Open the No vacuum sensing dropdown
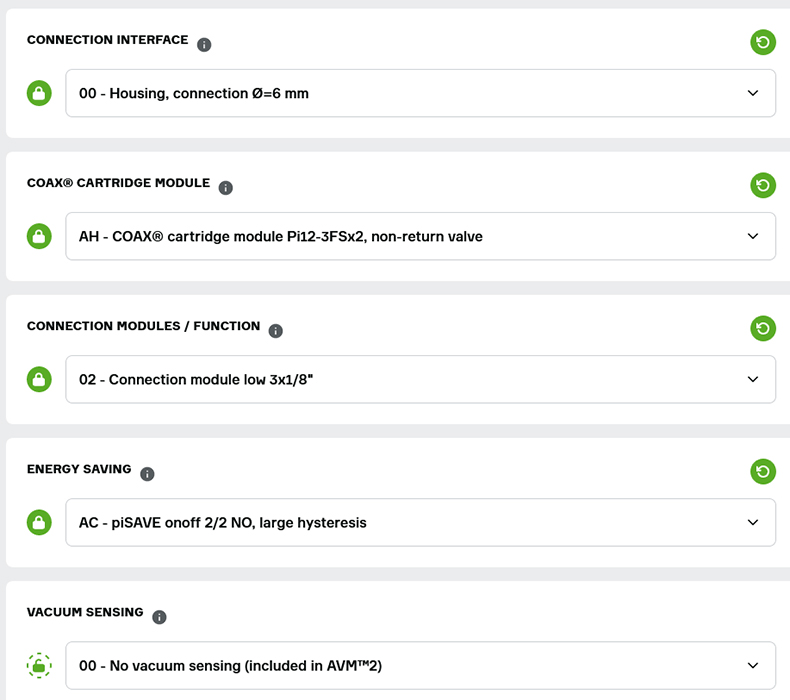 pos(420,666)
